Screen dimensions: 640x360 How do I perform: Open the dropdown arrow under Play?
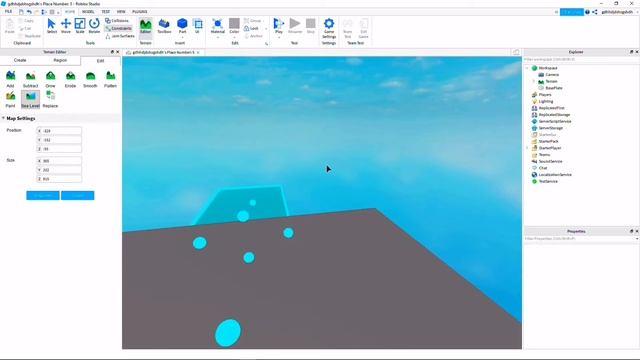pos(279,37)
